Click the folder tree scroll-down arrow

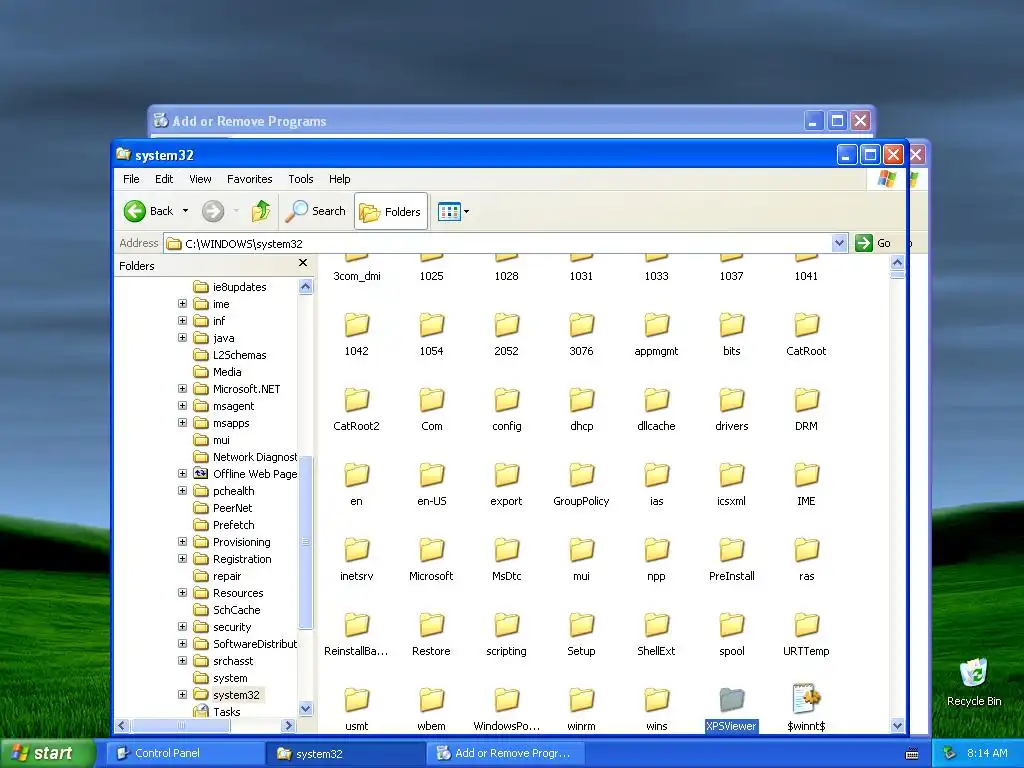click(x=305, y=709)
